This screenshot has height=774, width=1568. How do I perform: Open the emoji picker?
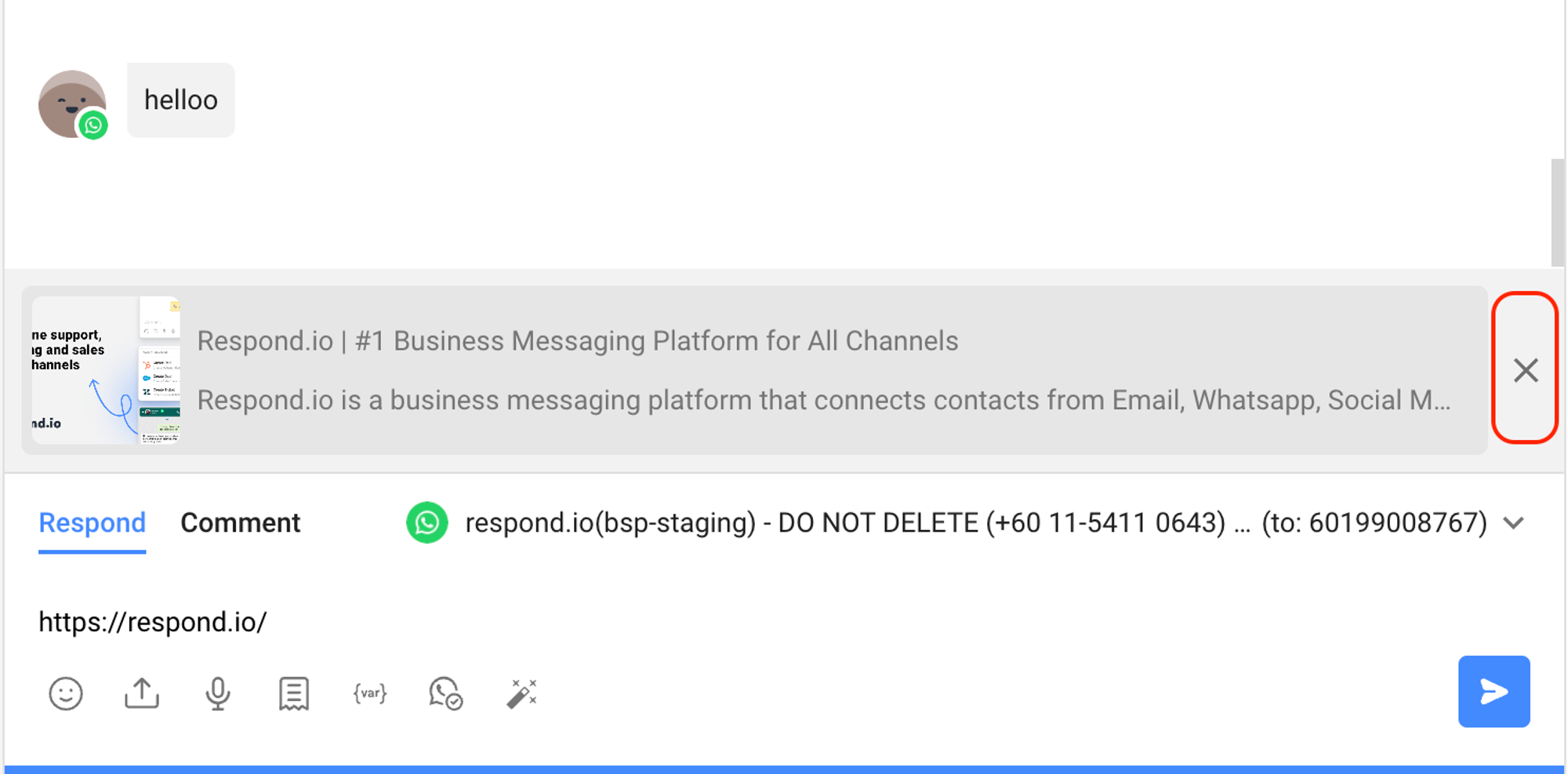point(66,694)
